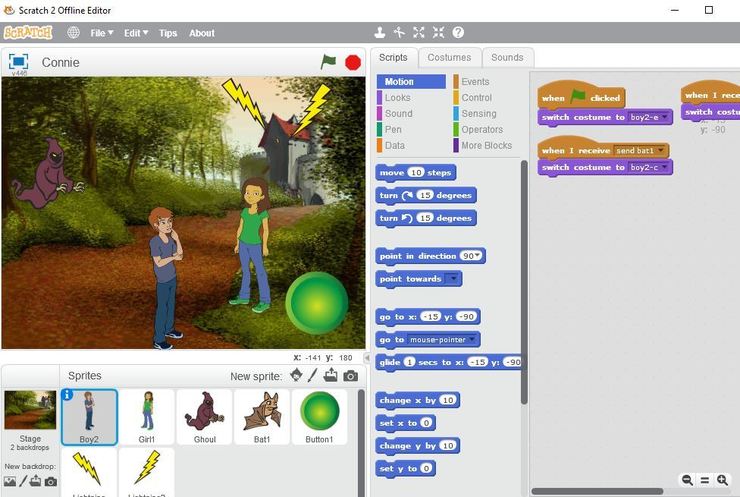Collapse stage panel with small arrow
This screenshot has width=740, height=497.
pos(367,358)
